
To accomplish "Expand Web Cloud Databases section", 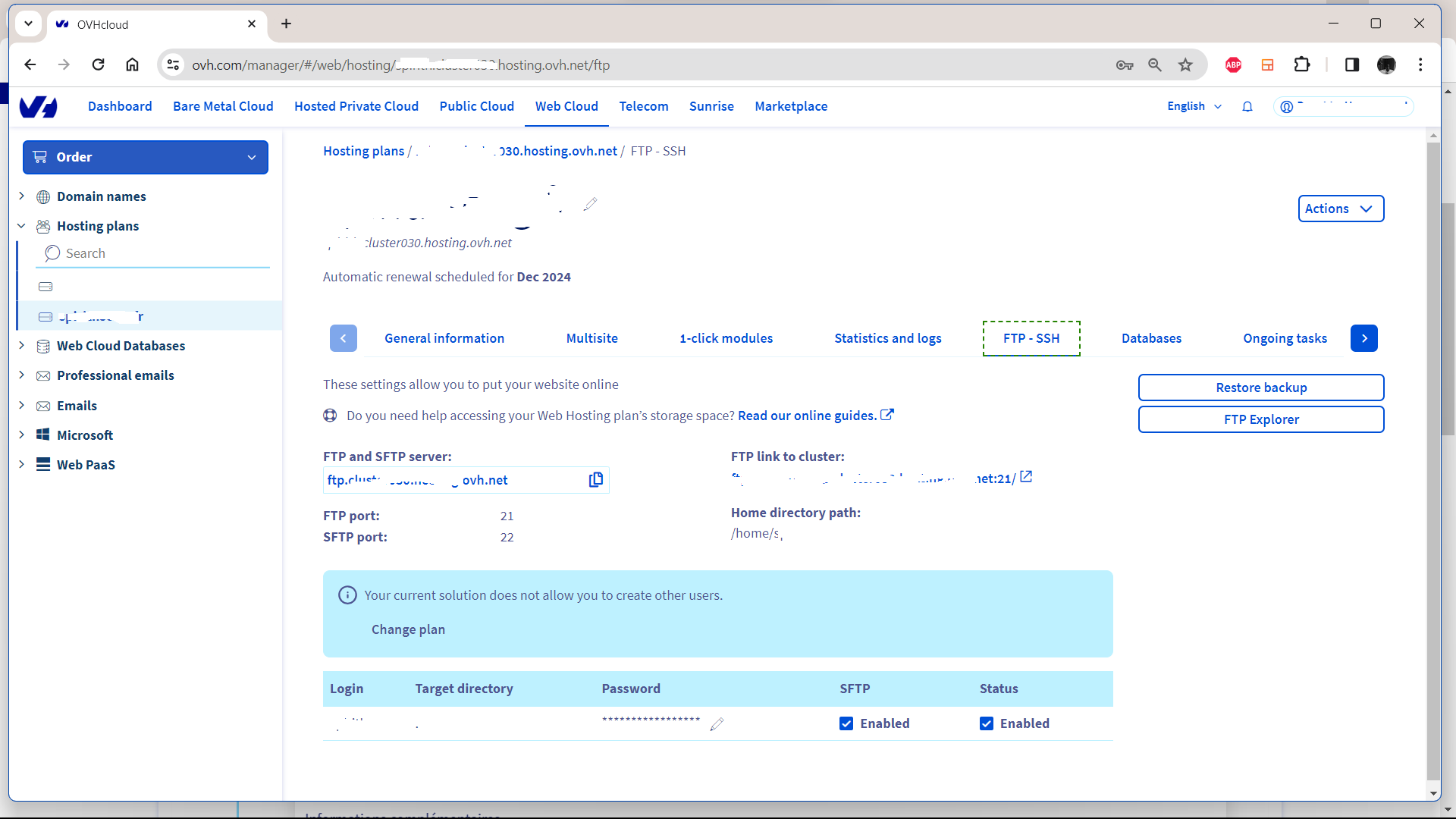I will tap(22, 346).
